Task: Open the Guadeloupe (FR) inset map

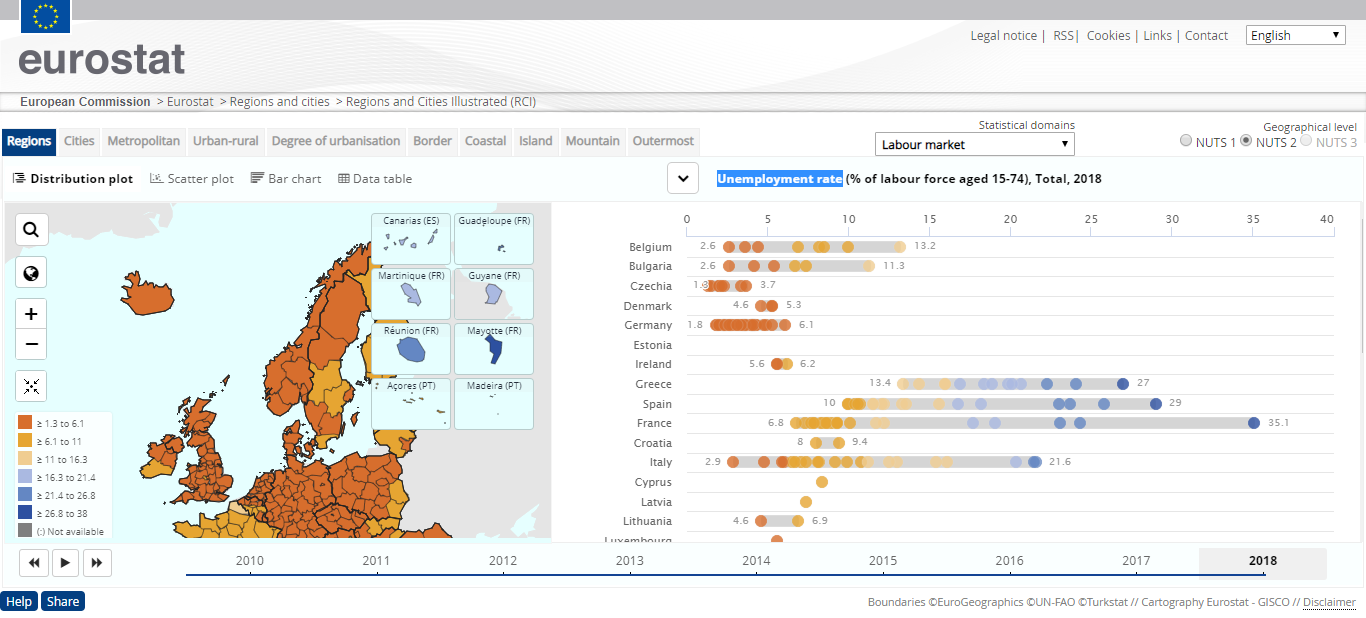Action: pos(494,239)
